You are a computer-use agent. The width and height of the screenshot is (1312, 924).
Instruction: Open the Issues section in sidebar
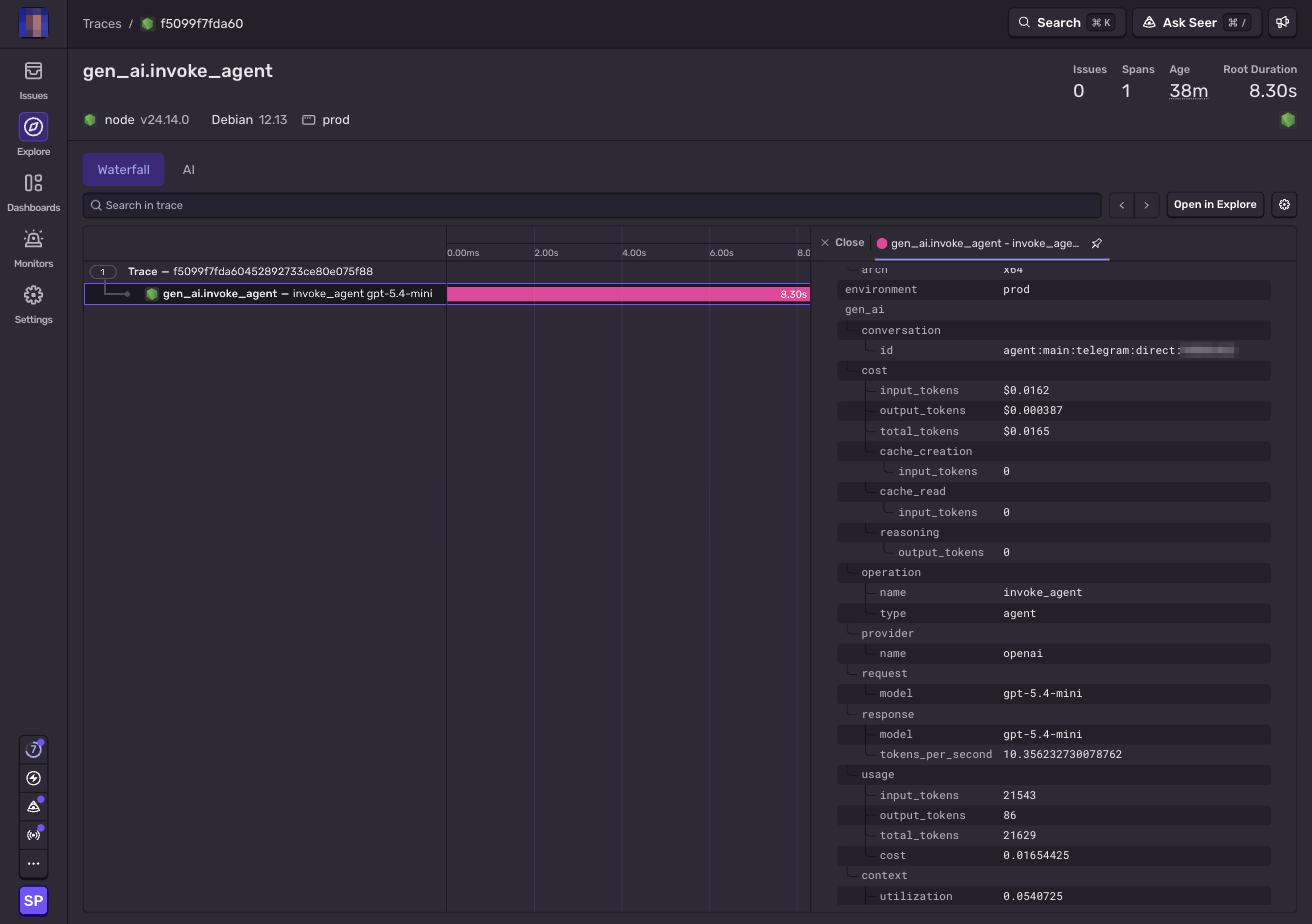(33, 80)
